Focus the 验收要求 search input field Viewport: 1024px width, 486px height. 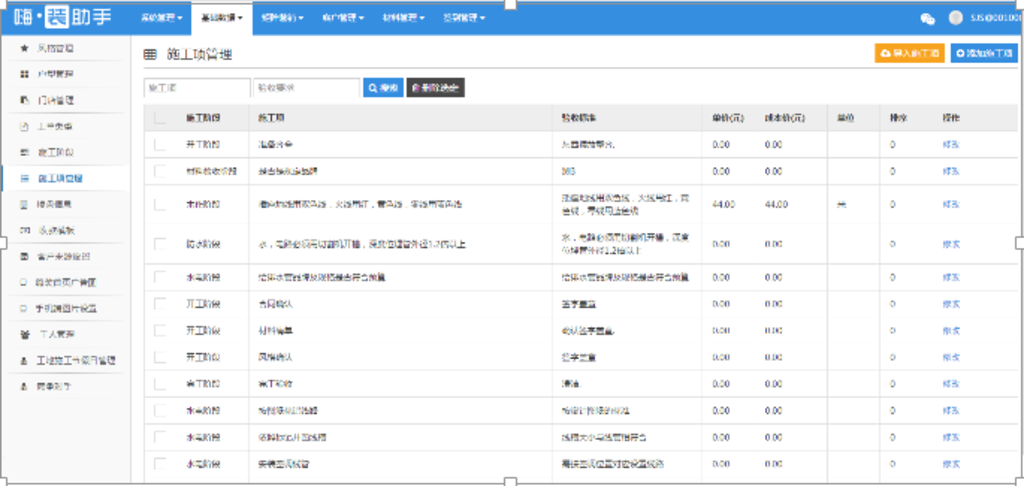306,88
